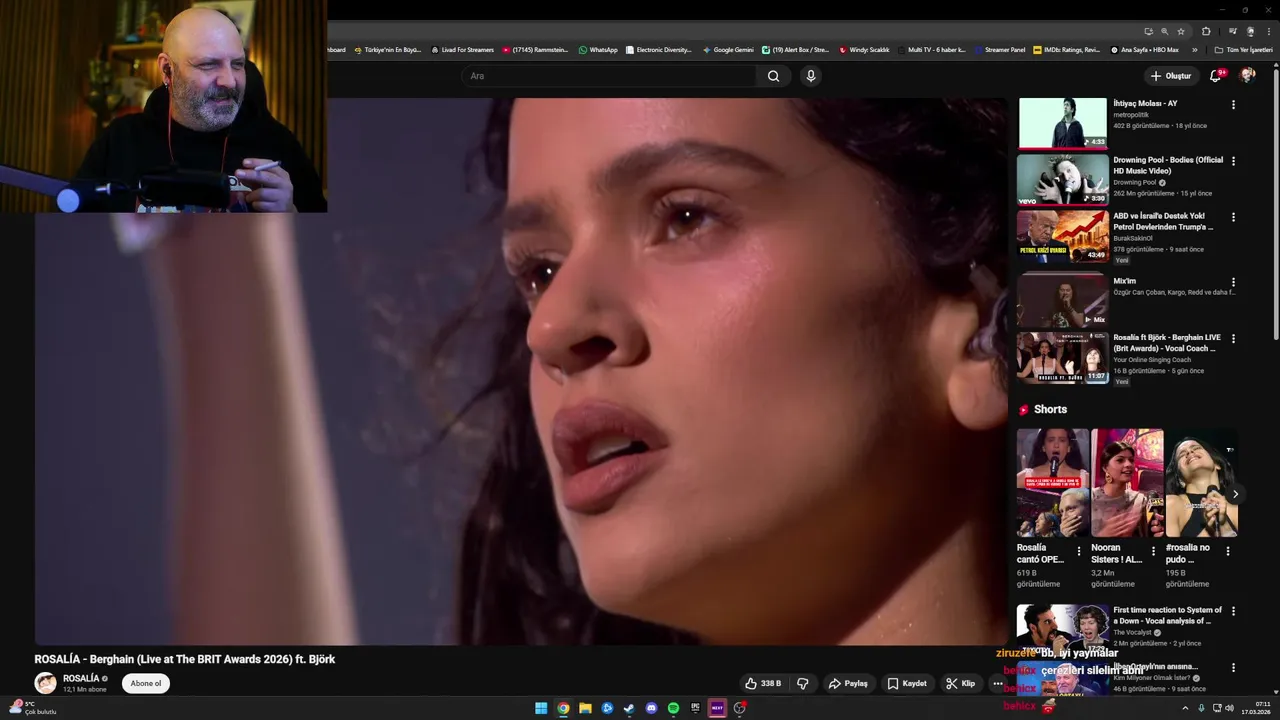This screenshot has width=1280, height=720.
Task: Open options for Rosalia cantó OPE short
Action: click(1078, 551)
